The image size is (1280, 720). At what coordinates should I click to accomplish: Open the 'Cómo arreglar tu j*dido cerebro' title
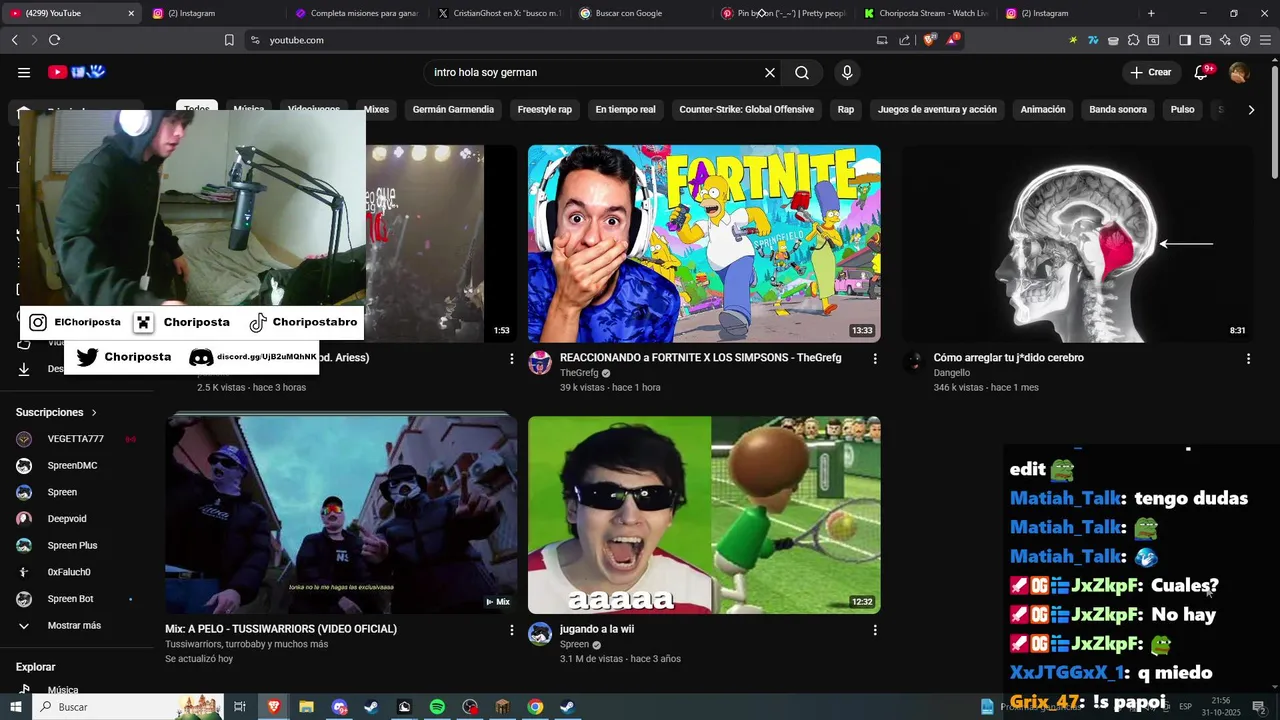click(x=1008, y=358)
